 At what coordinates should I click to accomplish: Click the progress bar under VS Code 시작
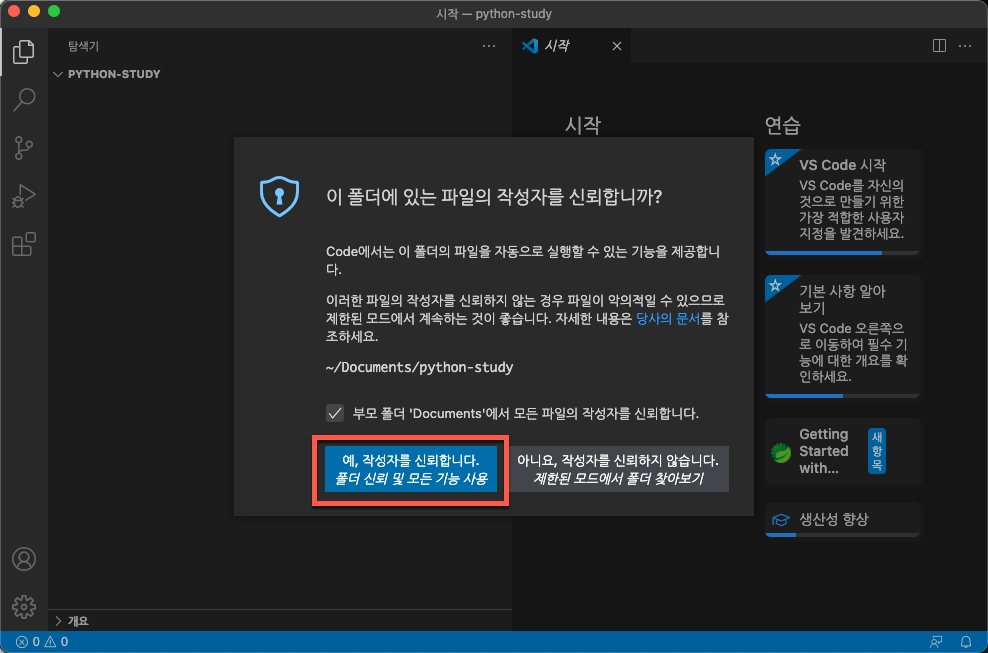point(842,253)
